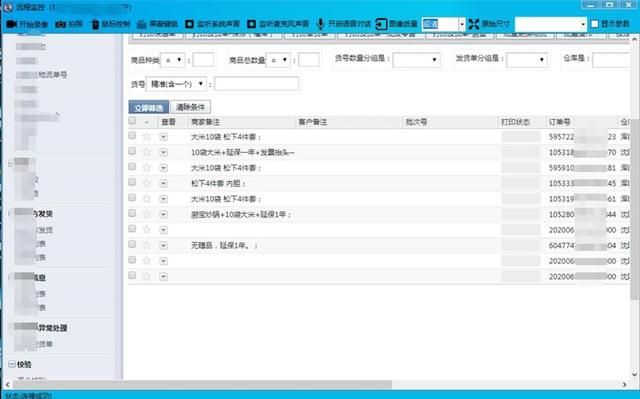Click the horizontal scrollbar left arrow
The width and height of the screenshot is (640, 399).
tap(7, 384)
